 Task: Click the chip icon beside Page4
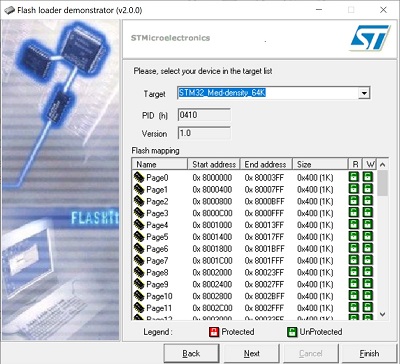[139, 225]
